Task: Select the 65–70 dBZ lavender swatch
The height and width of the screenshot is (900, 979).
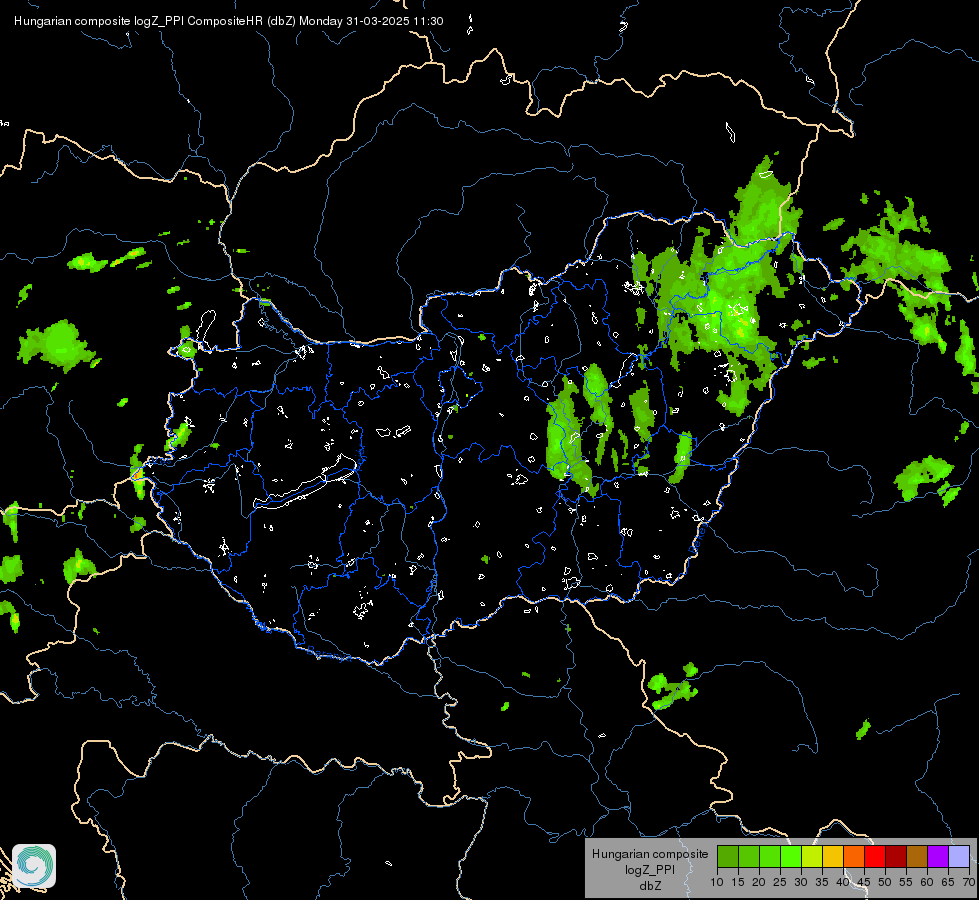Action: pos(959,856)
